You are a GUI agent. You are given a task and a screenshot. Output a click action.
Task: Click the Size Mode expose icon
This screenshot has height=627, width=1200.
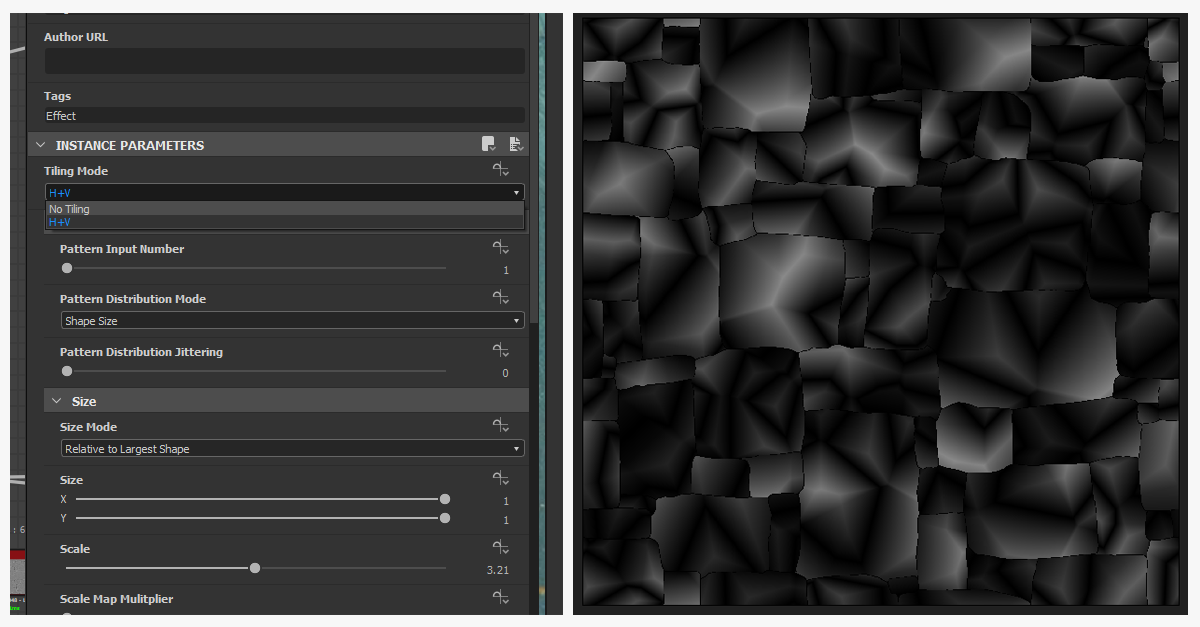(x=501, y=426)
